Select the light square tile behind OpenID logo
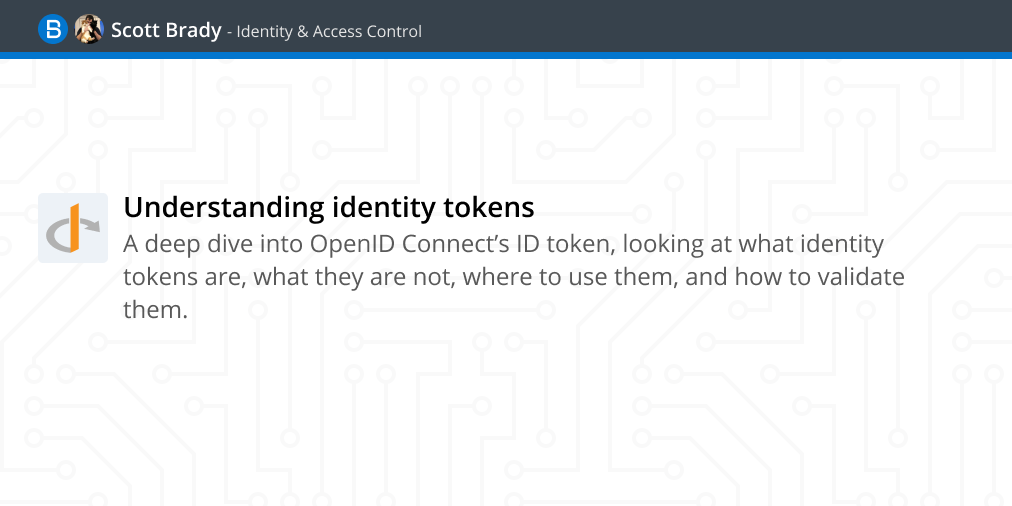The image size is (1012, 506). pos(73,228)
